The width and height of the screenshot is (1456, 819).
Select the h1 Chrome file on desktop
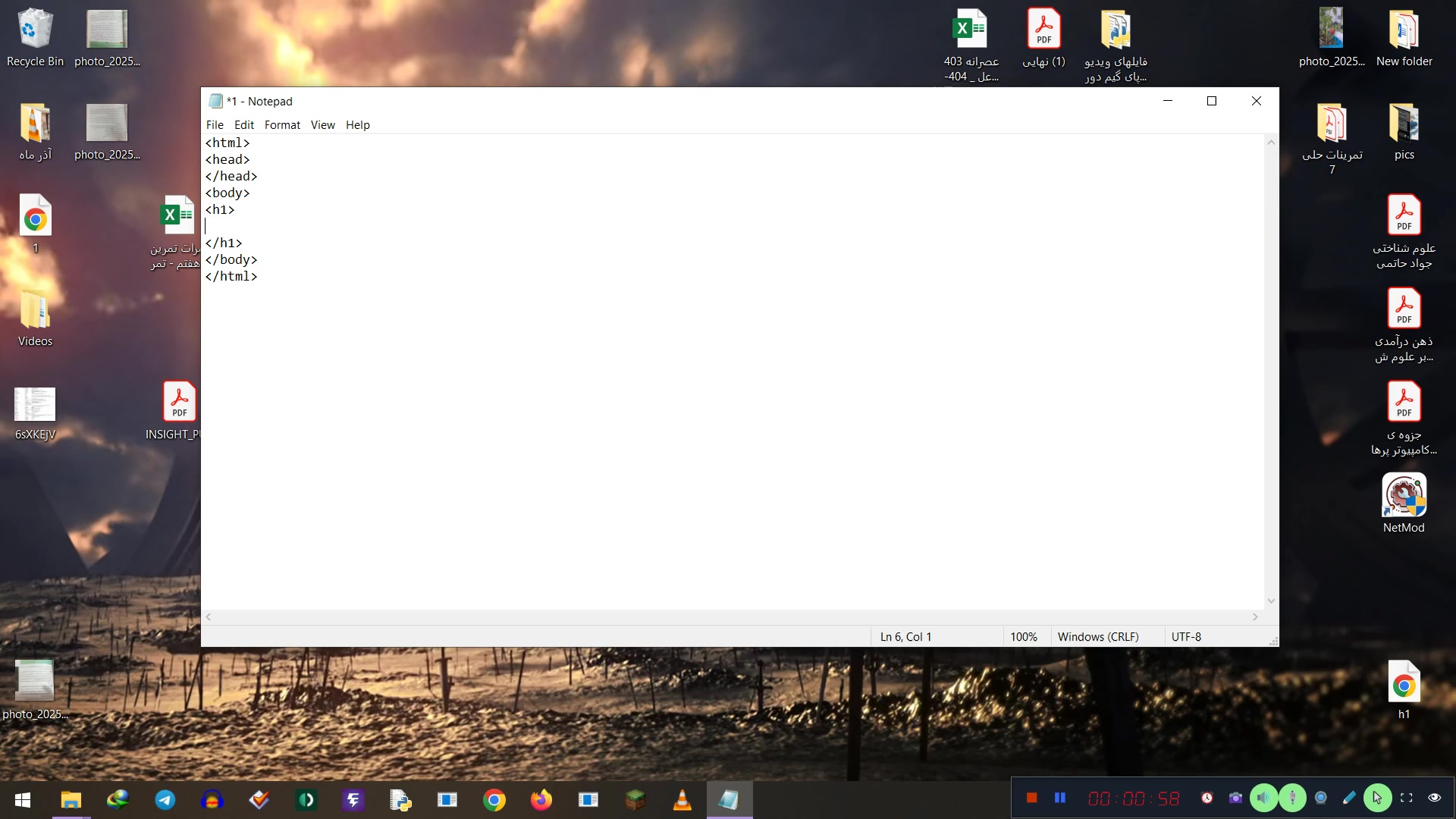(1404, 690)
